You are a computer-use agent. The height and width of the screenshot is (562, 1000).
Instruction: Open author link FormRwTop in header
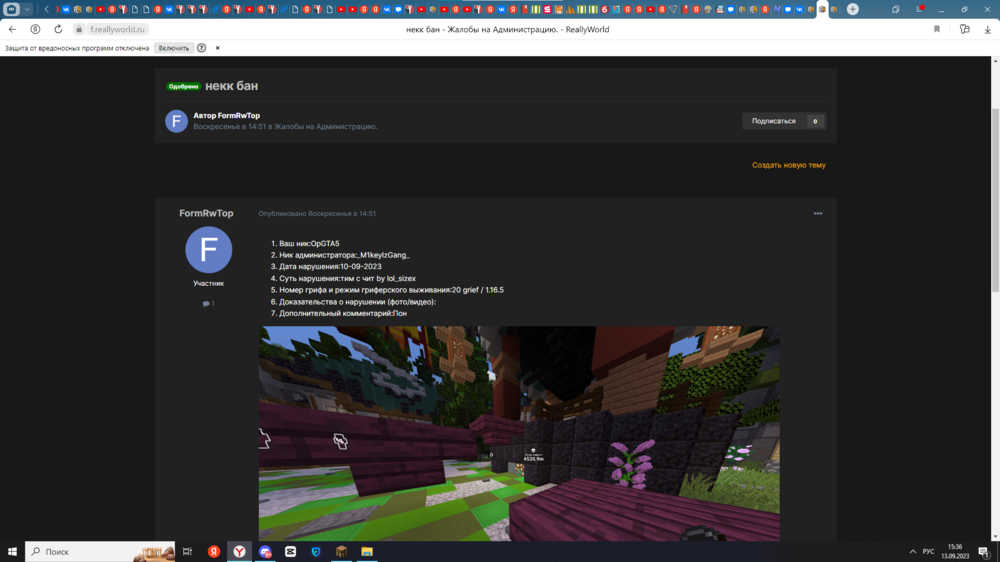tap(239, 115)
